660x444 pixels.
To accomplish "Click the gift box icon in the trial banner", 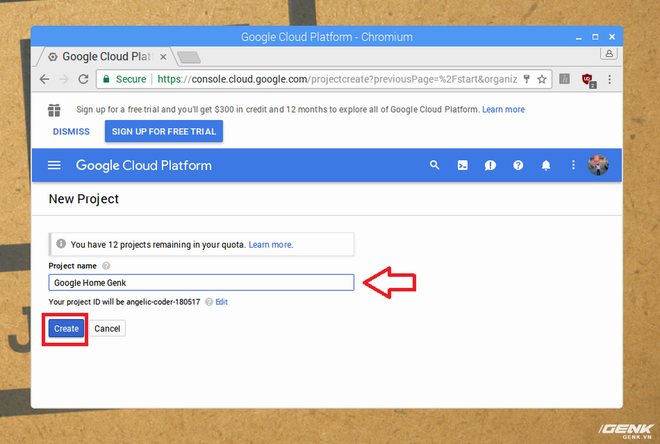I will coord(54,110).
